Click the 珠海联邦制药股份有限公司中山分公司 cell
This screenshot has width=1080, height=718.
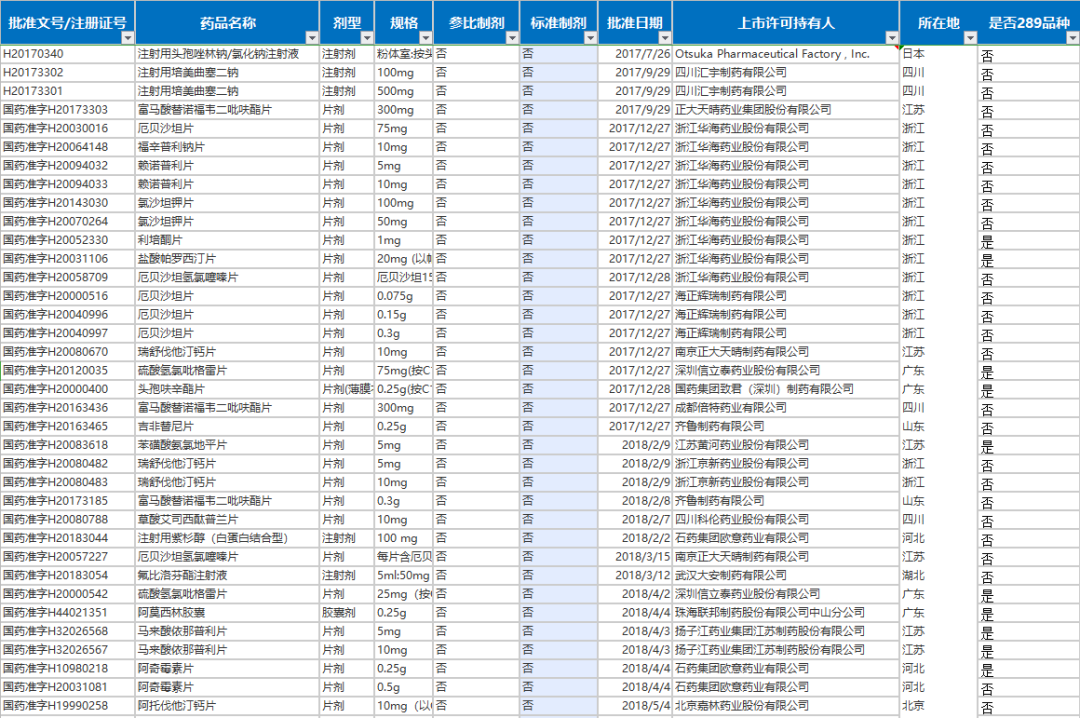(786, 613)
